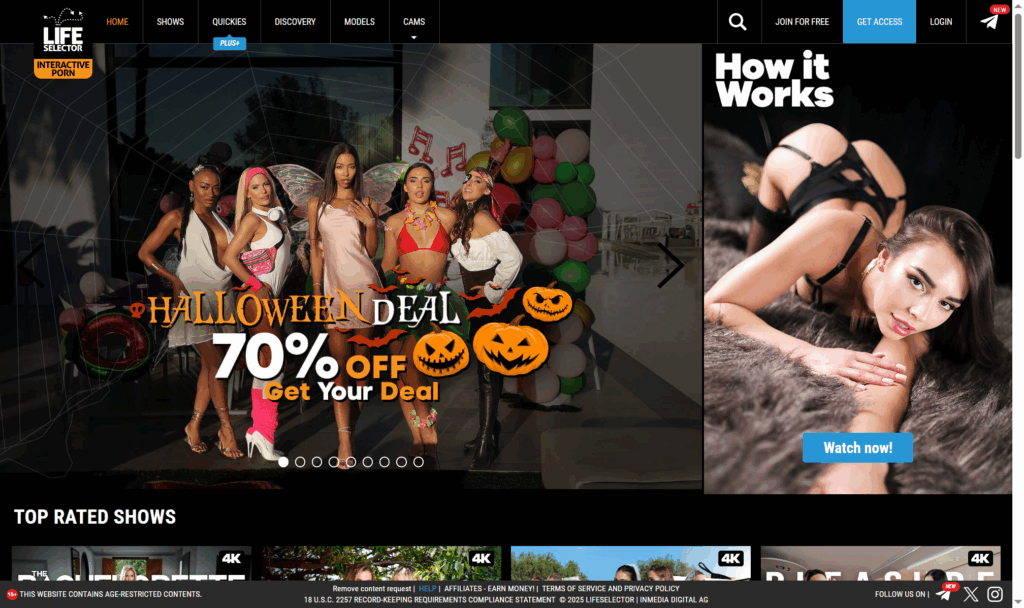Open the search magnifier icon

click(x=737, y=21)
